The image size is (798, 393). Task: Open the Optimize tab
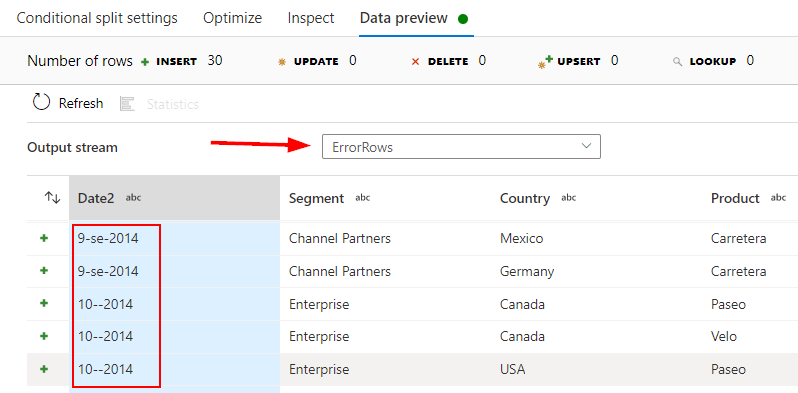click(233, 18)
